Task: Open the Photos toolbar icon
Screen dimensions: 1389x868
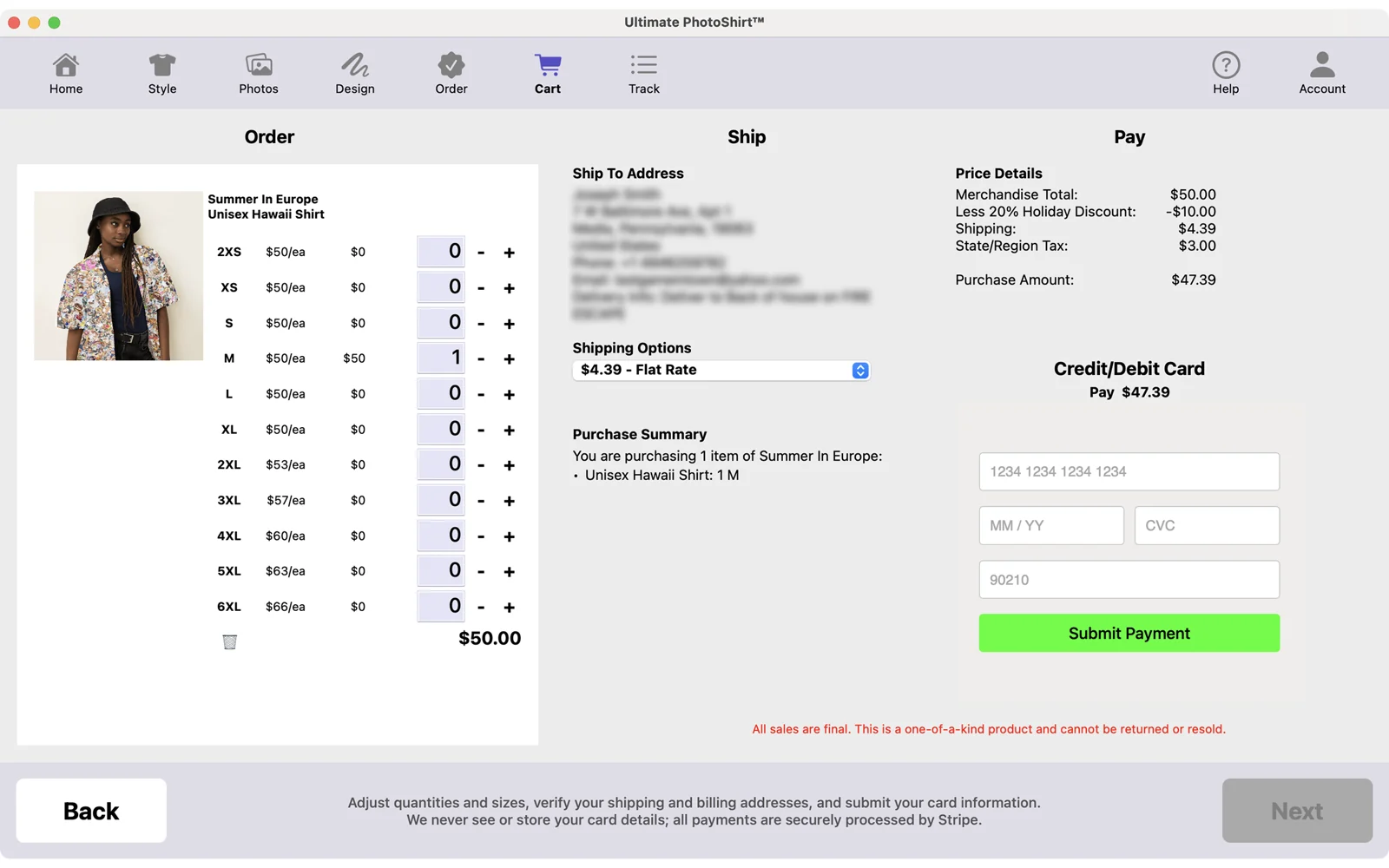Action: [x=259, y=74]
